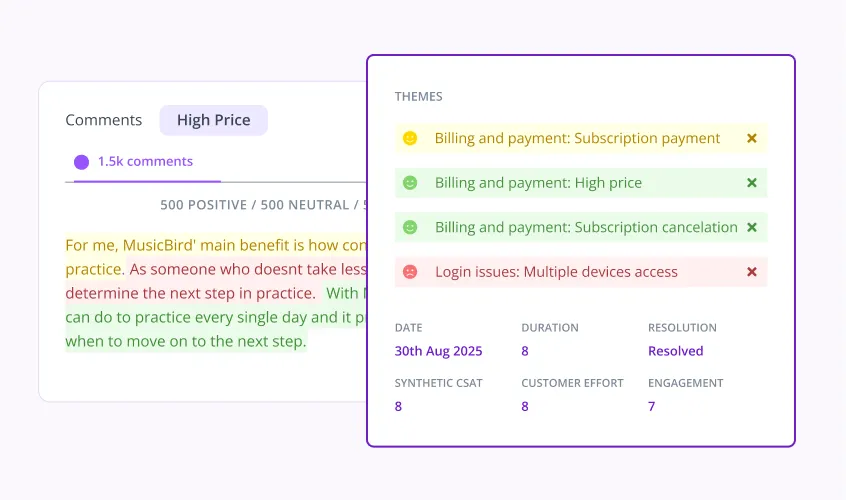Open the 1.5k comments tab
This screenshot has height=500, width=846.
[145, 161]
